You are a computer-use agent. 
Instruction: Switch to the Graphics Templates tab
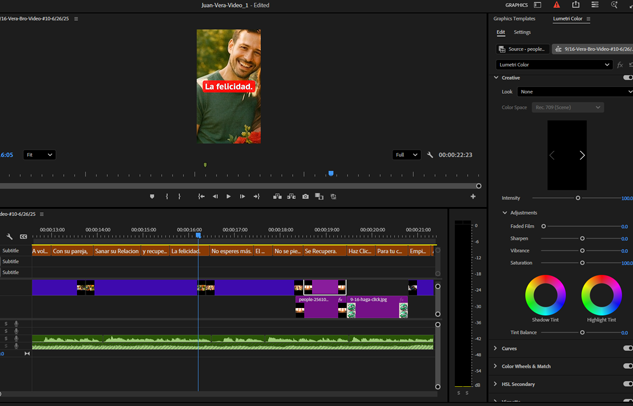(514, 19)
